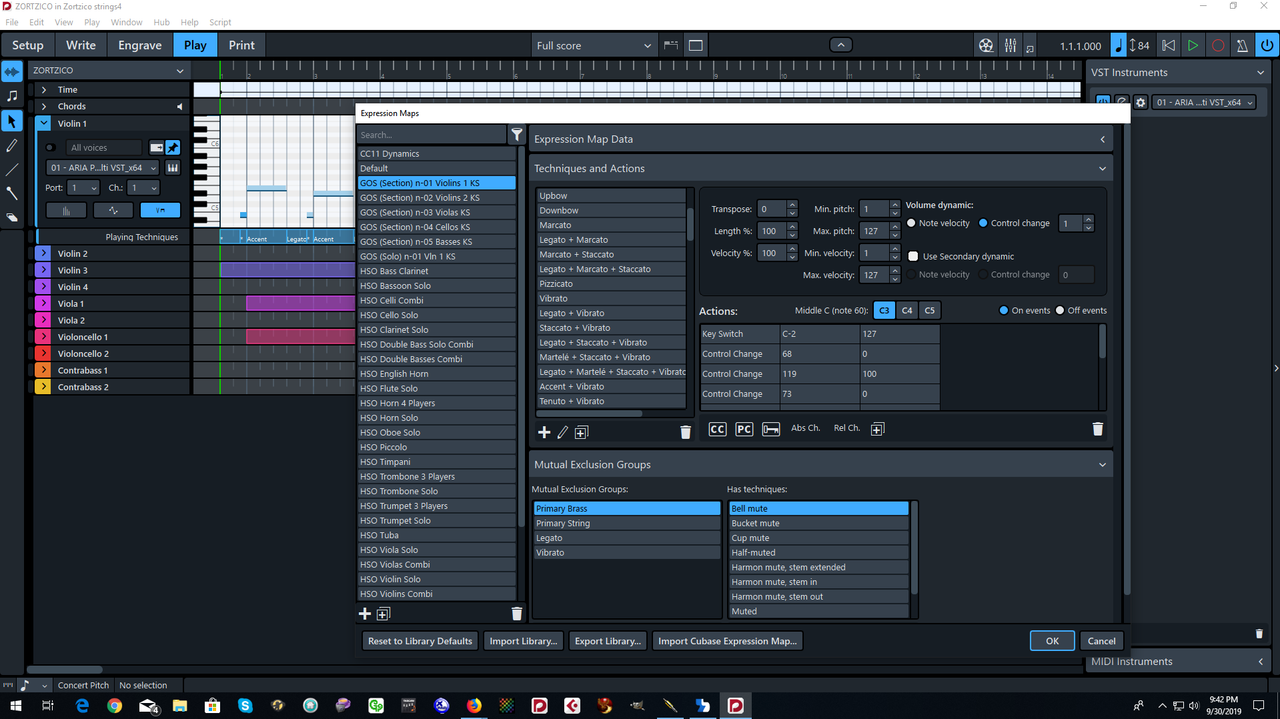
Task: Add a Program Change action with the PC icon
Action: [x=744, y=429]
